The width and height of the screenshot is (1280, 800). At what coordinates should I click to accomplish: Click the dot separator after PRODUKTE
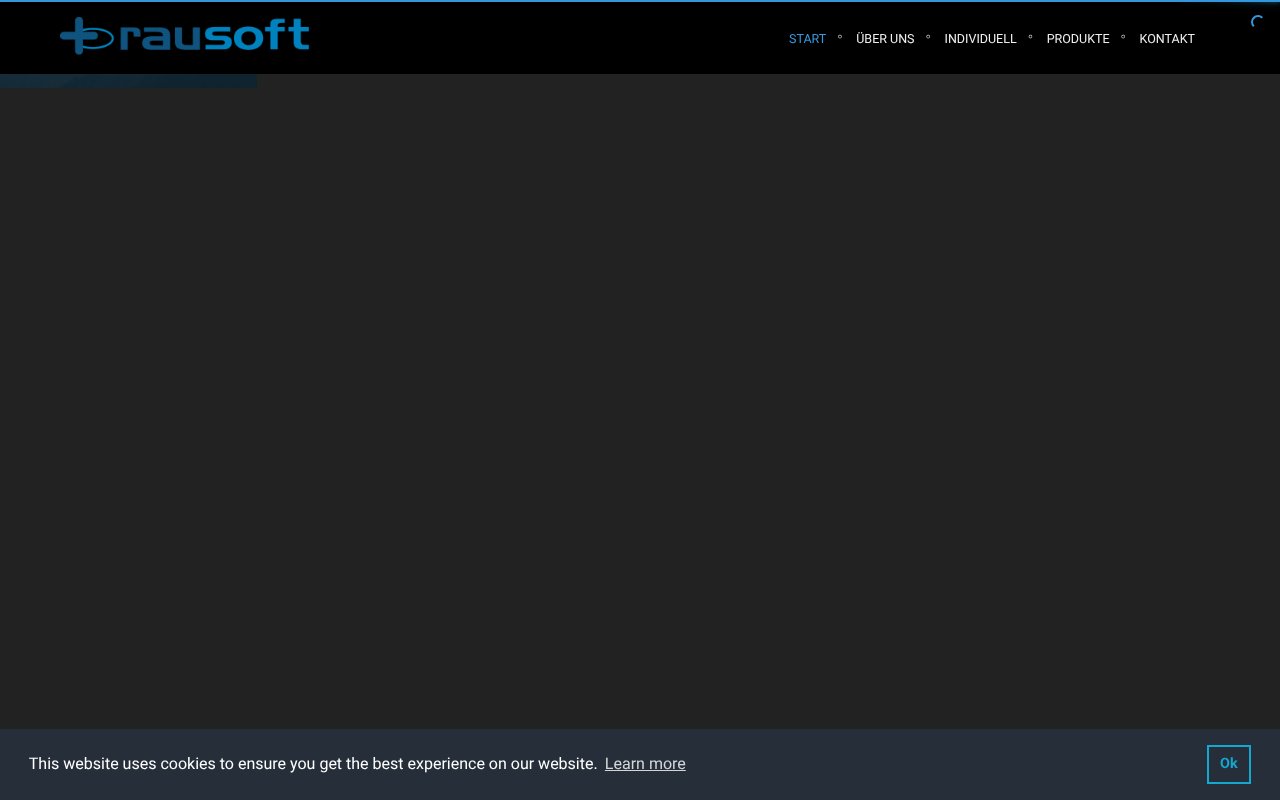pos(1122,38)
